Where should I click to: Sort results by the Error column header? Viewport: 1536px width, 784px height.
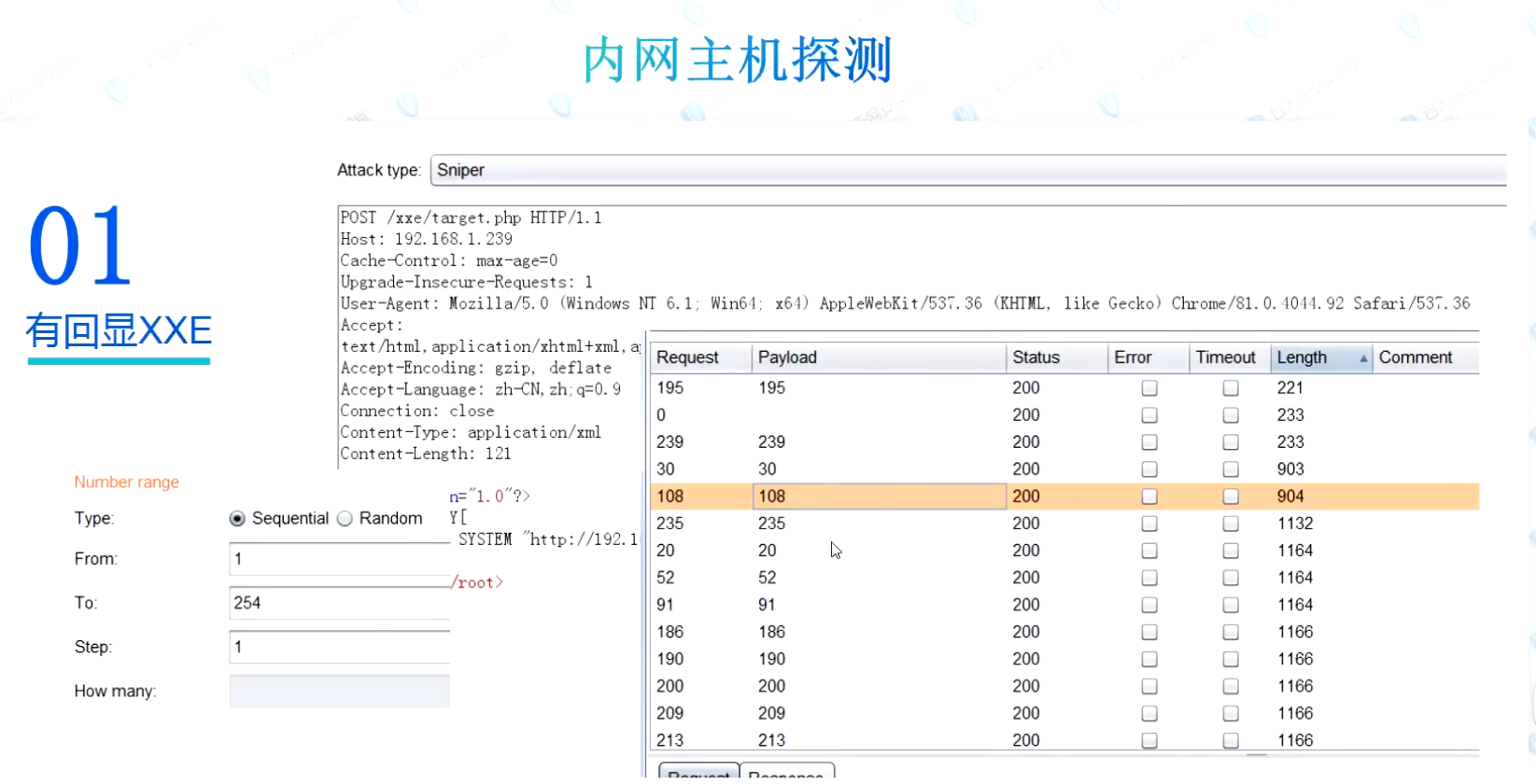point(1148,357)
